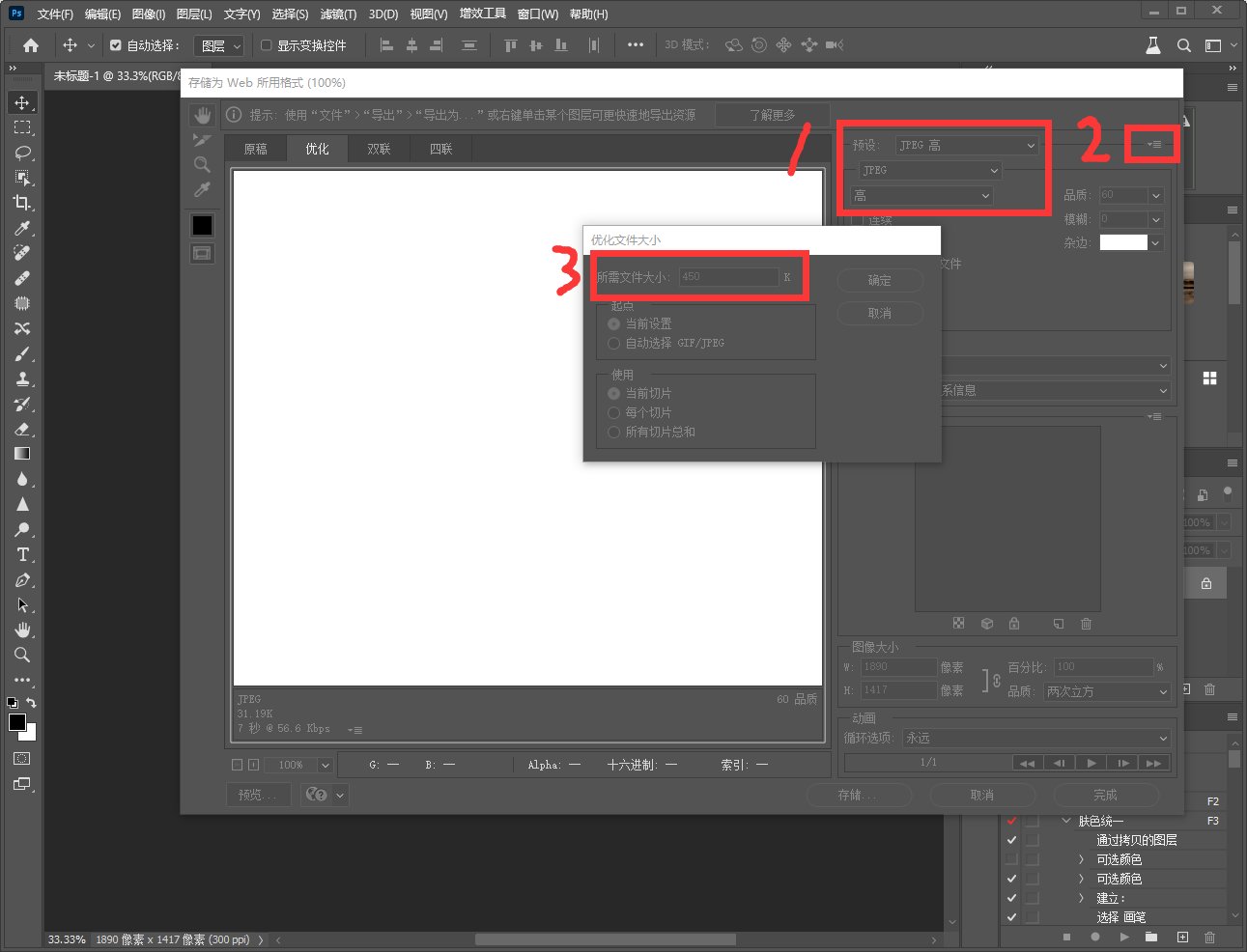1247x952 pixels.
Task: Open the 滤镜(T) menu
Action: [338, 14]
